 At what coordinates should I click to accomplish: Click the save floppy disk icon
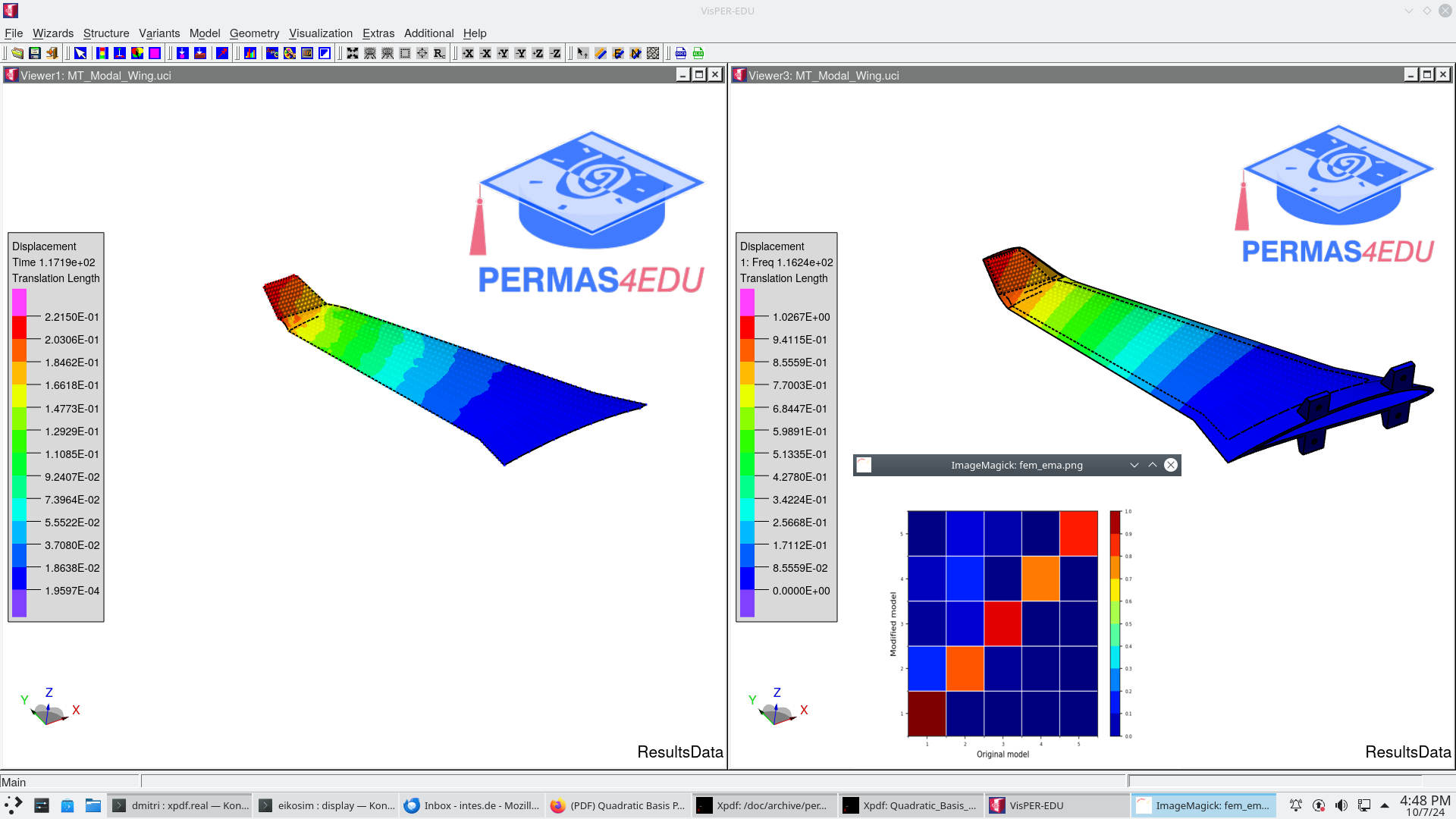point(35,53)
